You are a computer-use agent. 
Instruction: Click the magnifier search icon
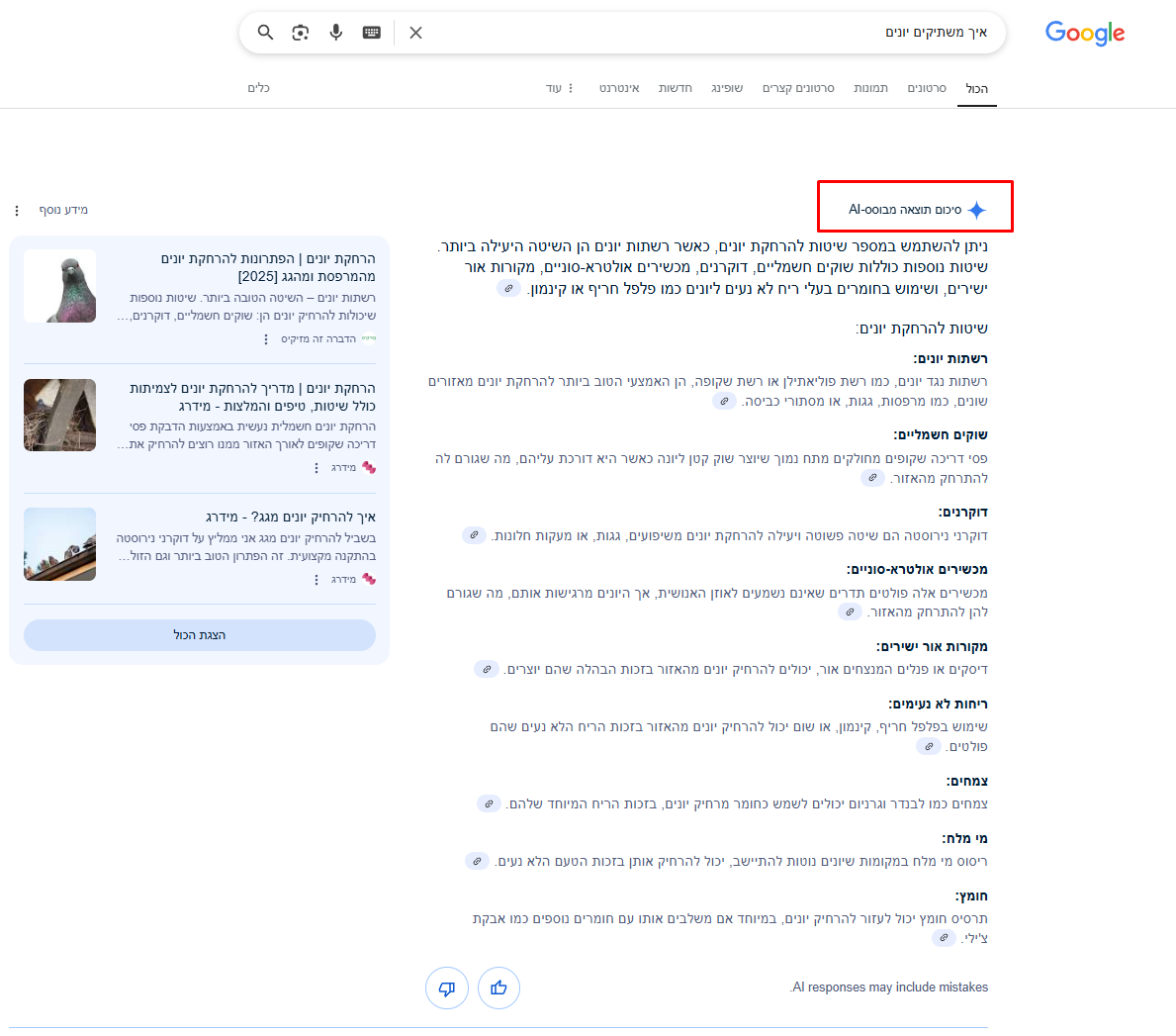[265, 33]
